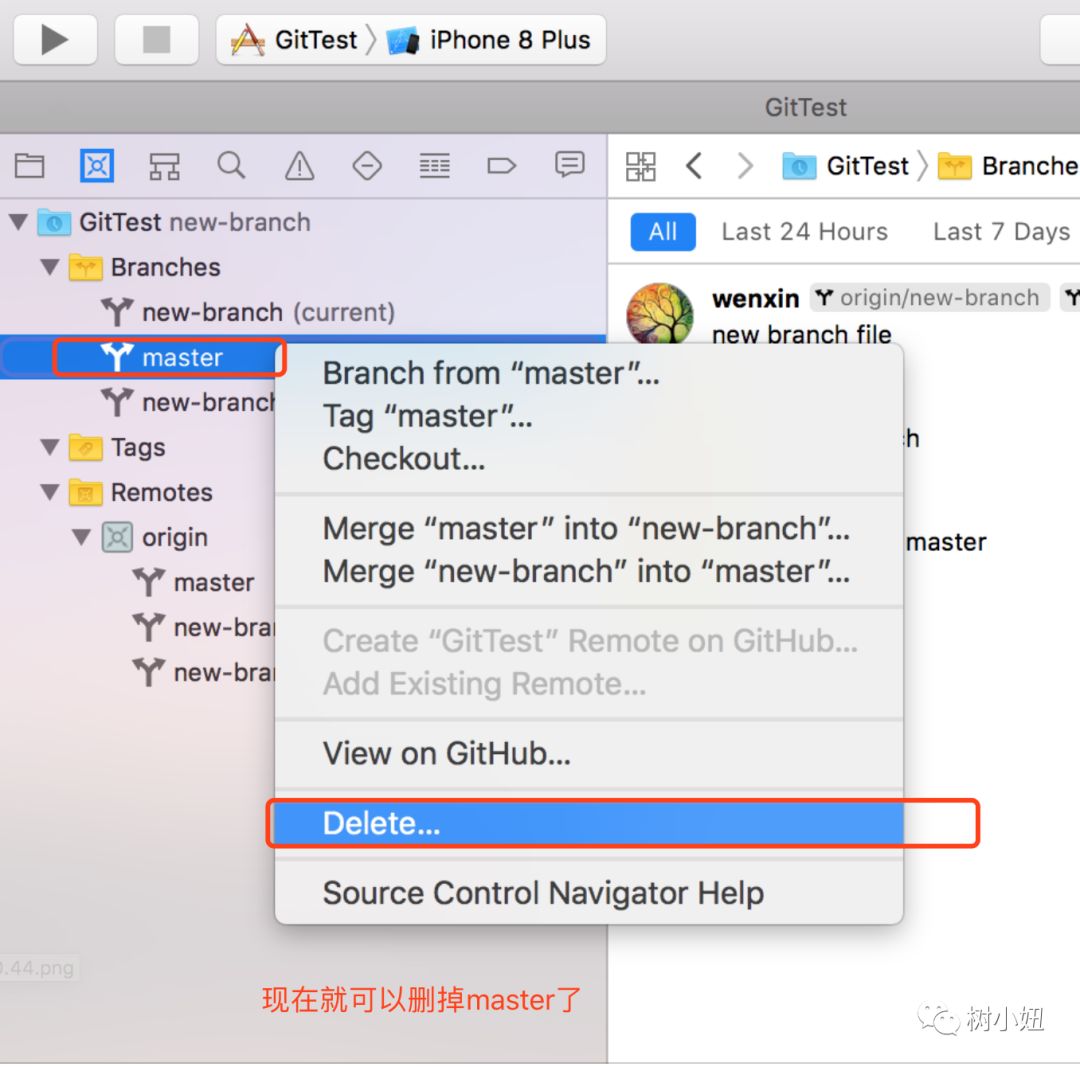Screen dimensions: 1080x1067
Task: Open the Breakpoint navigator
Action: [501, 165]
